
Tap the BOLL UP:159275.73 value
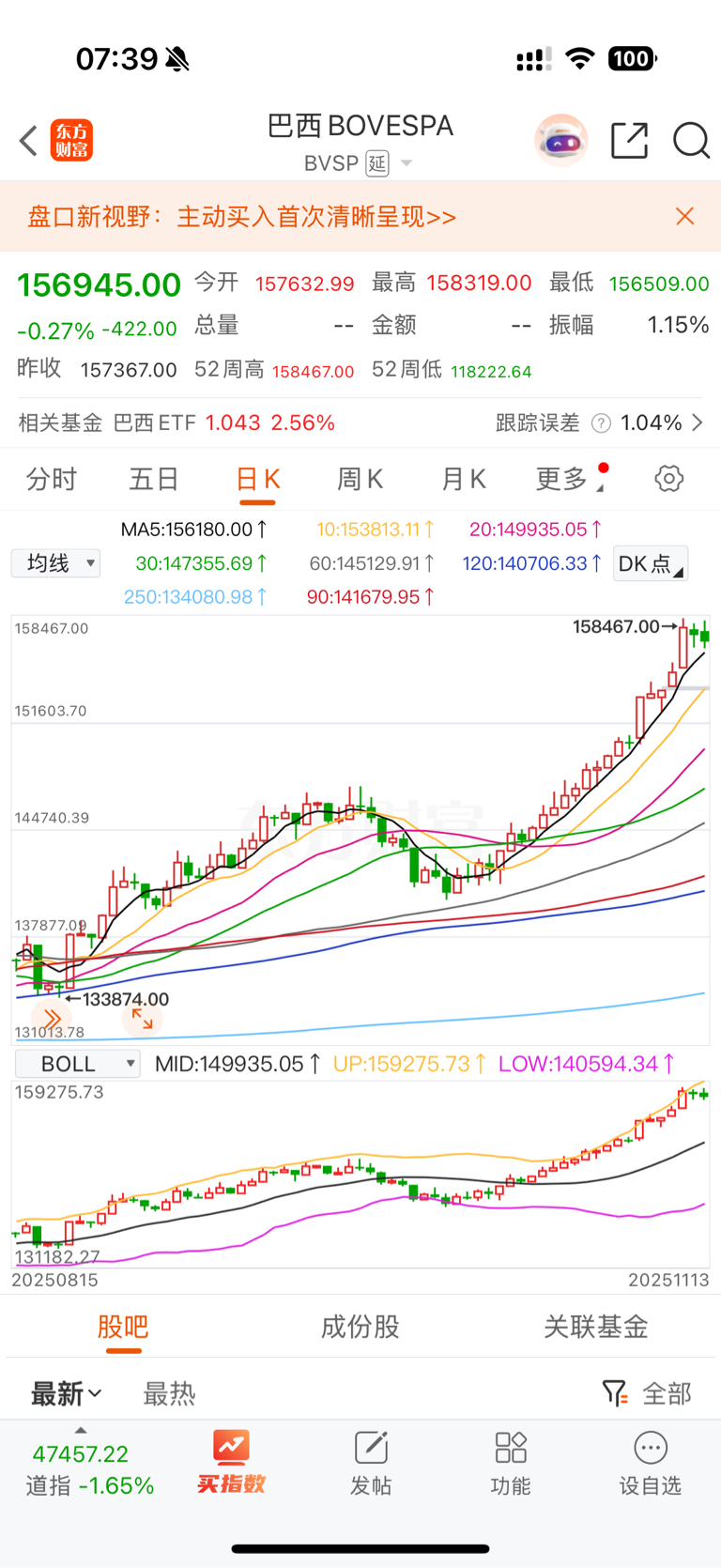(x=410, y=1064)
